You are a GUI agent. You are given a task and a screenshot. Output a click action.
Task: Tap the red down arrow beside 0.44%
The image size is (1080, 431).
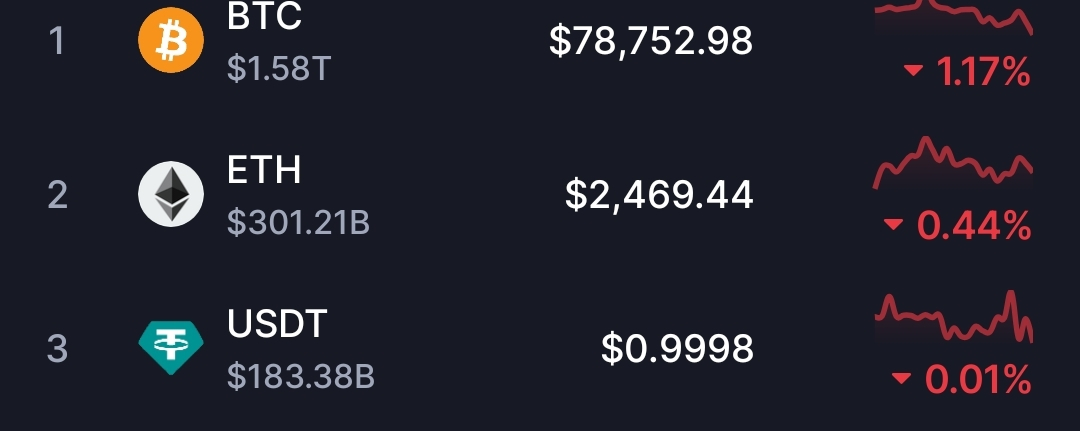click(x=893, y=224)
